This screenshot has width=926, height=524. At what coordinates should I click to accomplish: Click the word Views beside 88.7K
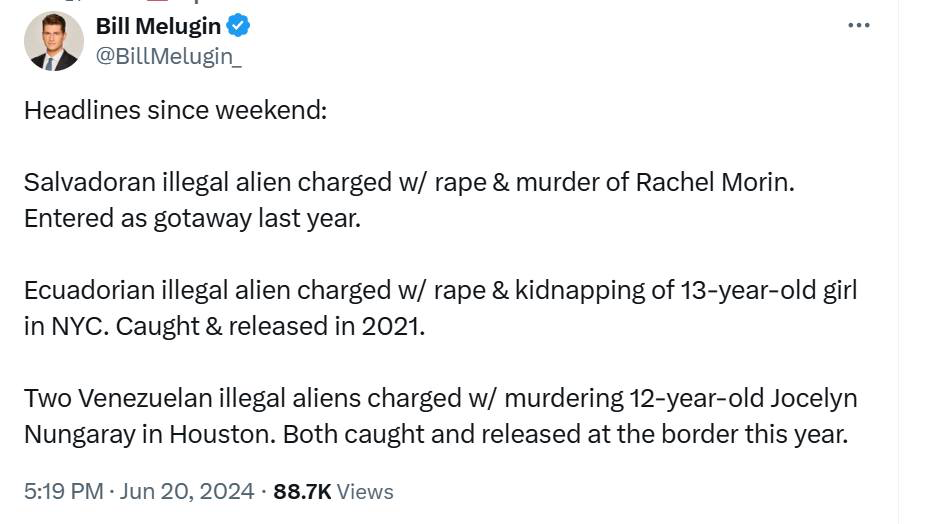[x=365, y=491]
